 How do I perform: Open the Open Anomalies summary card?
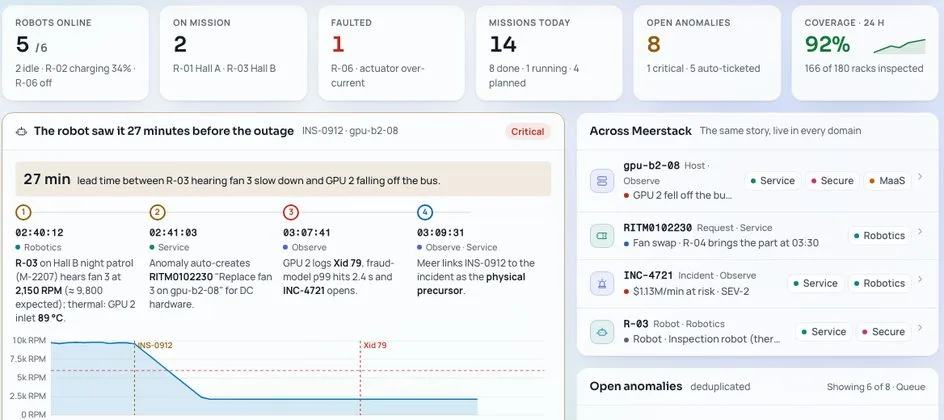pos(707,53)
